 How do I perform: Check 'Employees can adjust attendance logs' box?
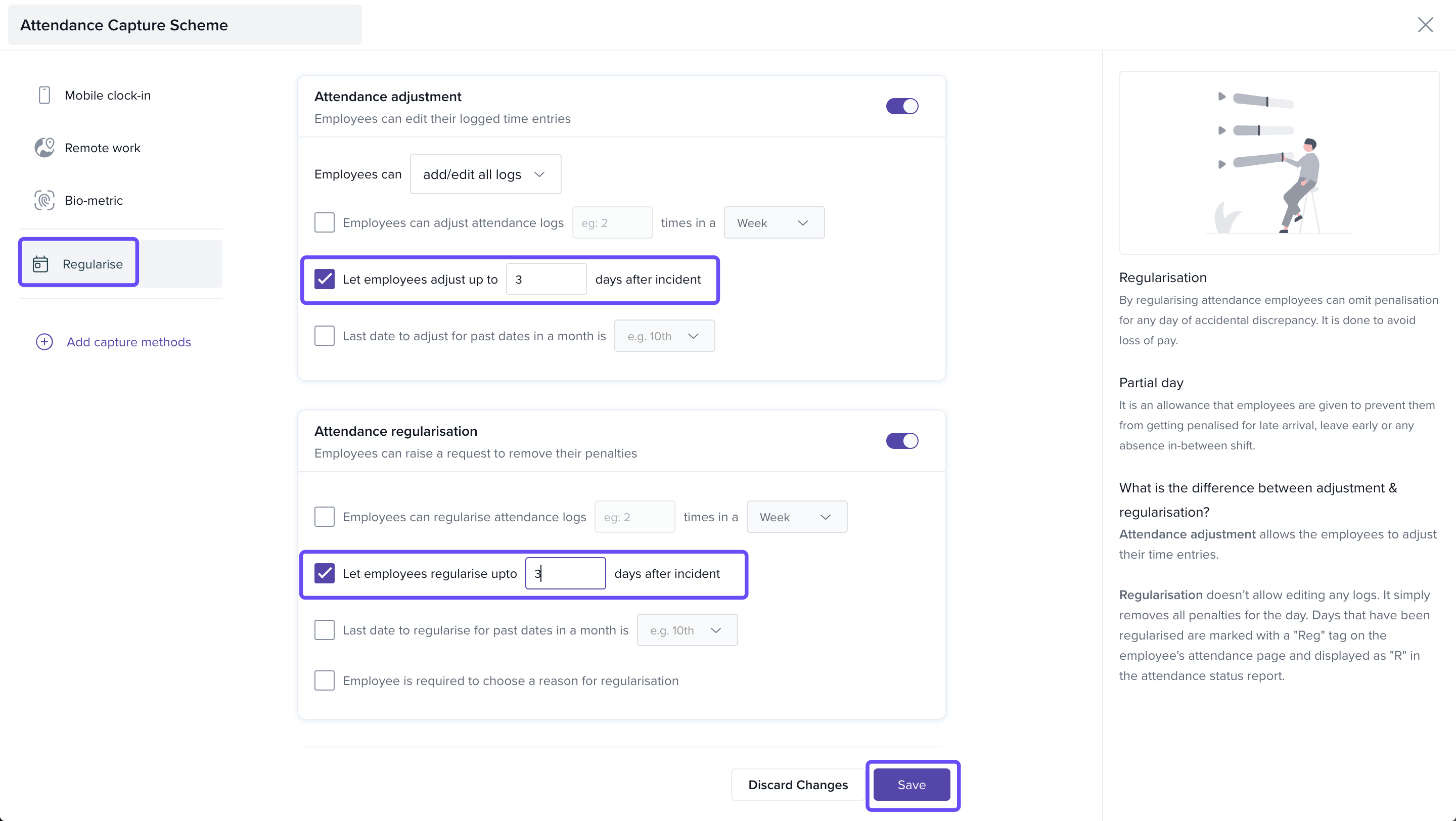[325, 222]
